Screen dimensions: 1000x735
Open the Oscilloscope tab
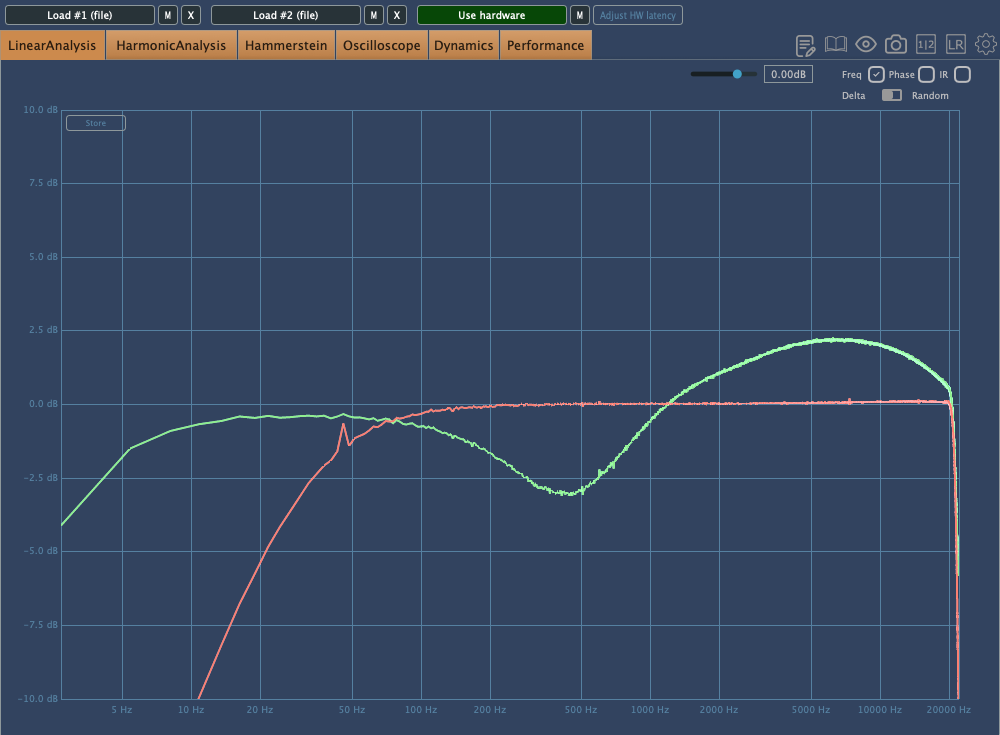[381, 45]
